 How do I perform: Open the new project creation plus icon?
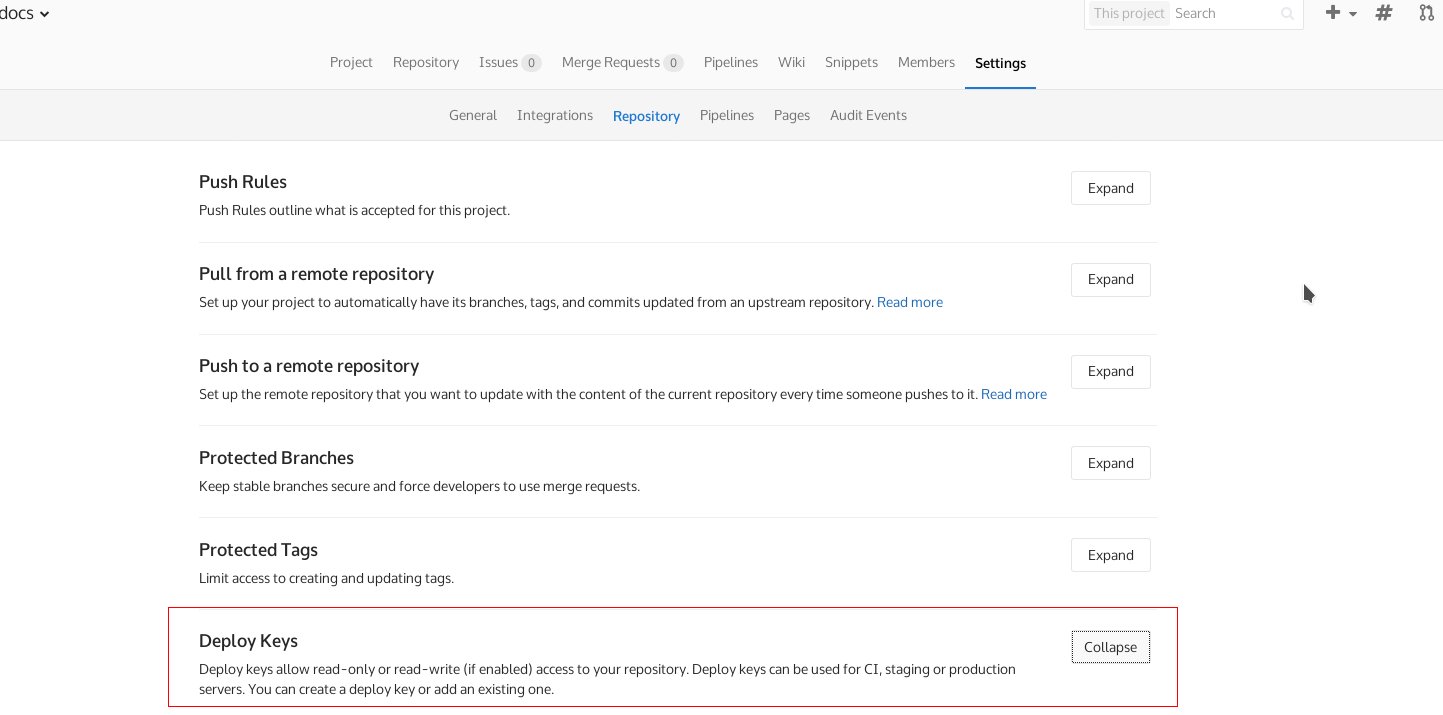1331,13
